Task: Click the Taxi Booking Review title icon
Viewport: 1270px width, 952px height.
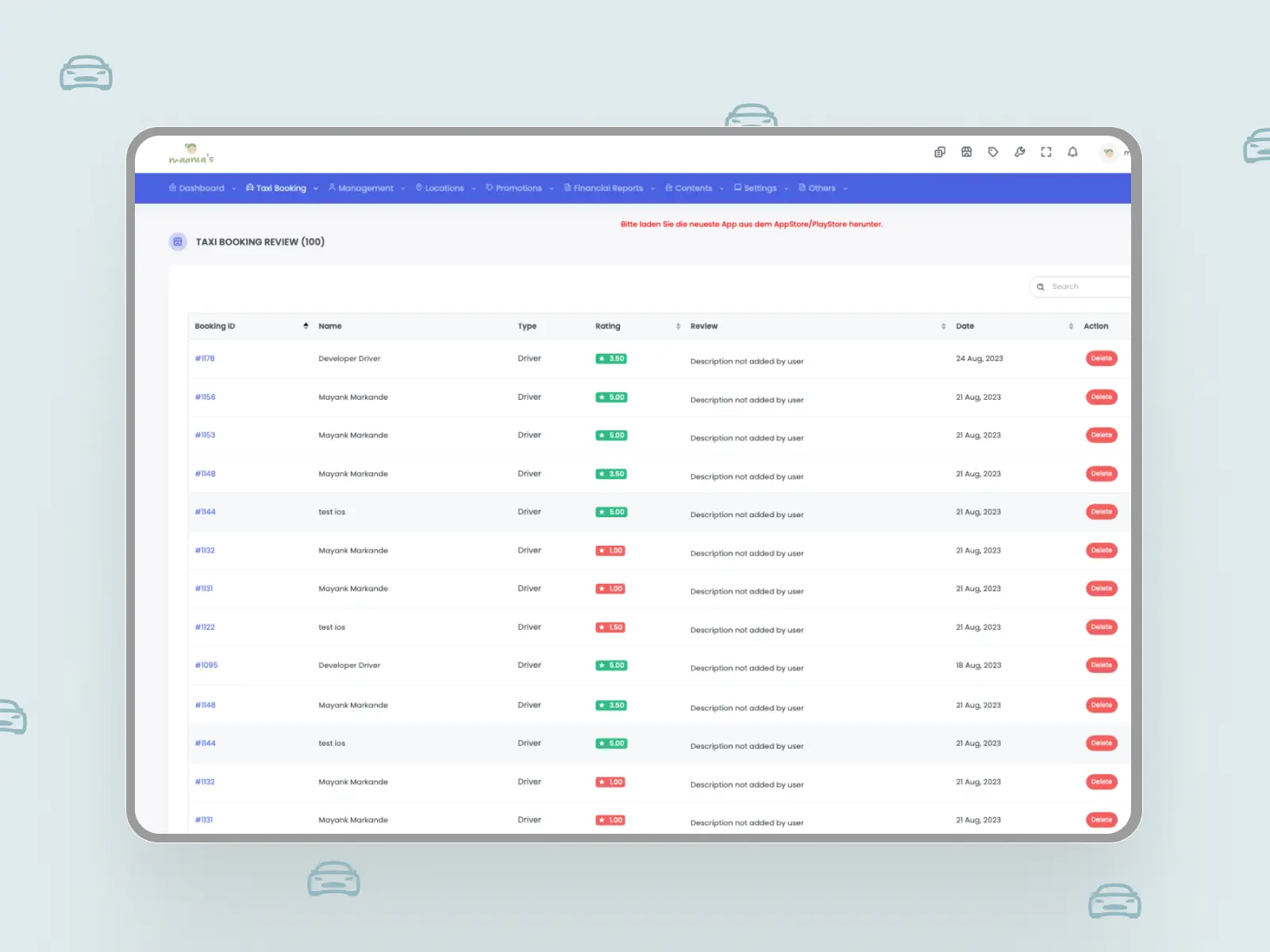Action: (x=178, y=242)
